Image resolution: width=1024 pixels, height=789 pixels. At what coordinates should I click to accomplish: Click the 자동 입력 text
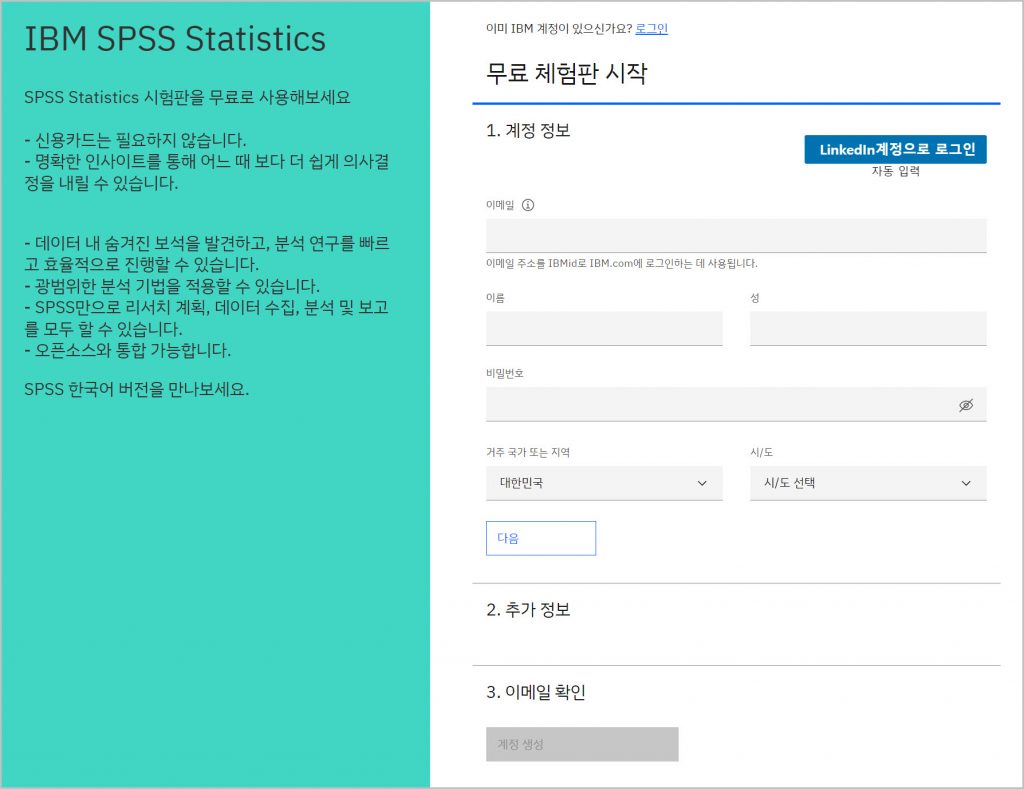click(895, 171)
